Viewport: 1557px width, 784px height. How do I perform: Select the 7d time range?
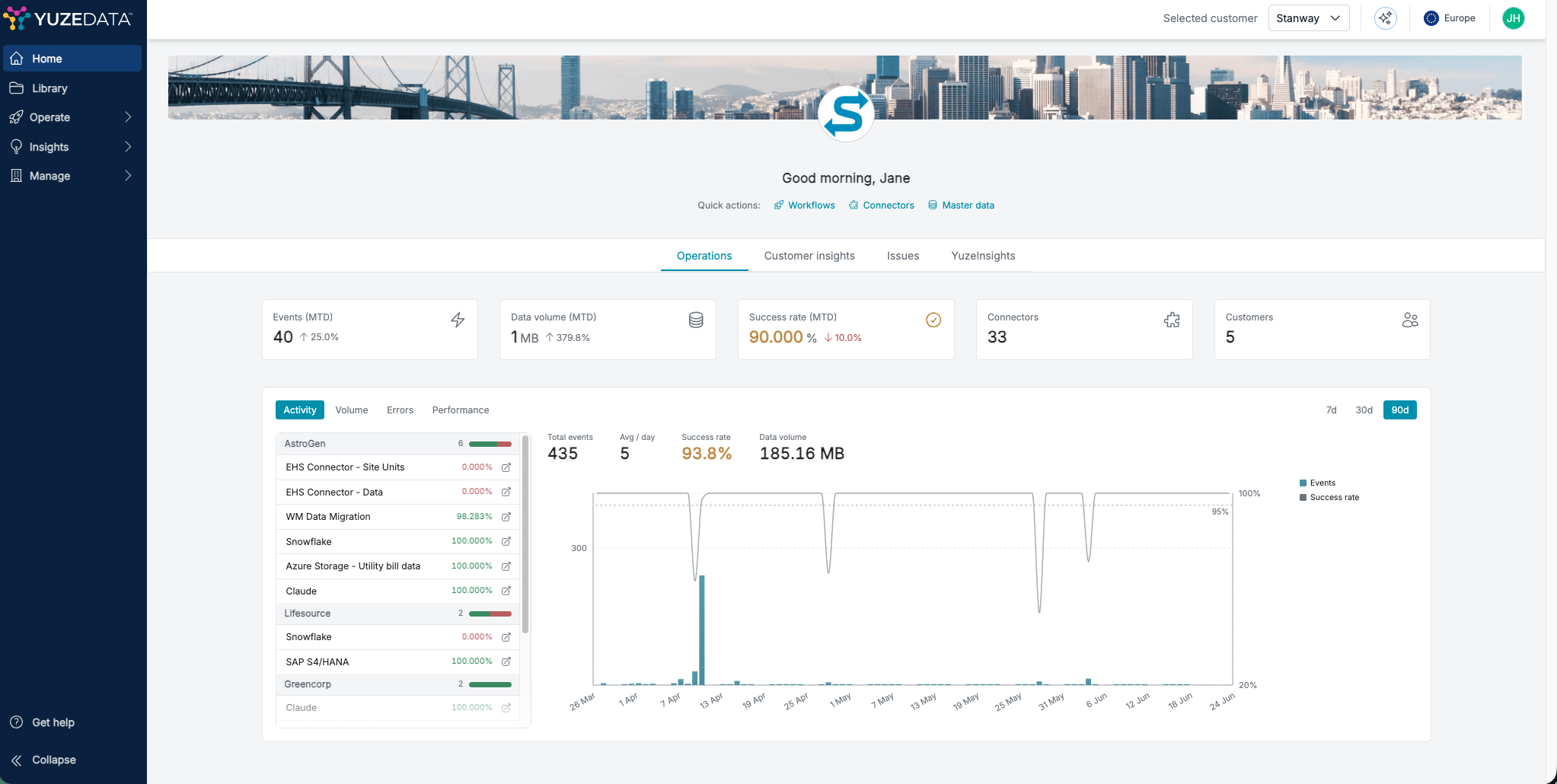1331,410
